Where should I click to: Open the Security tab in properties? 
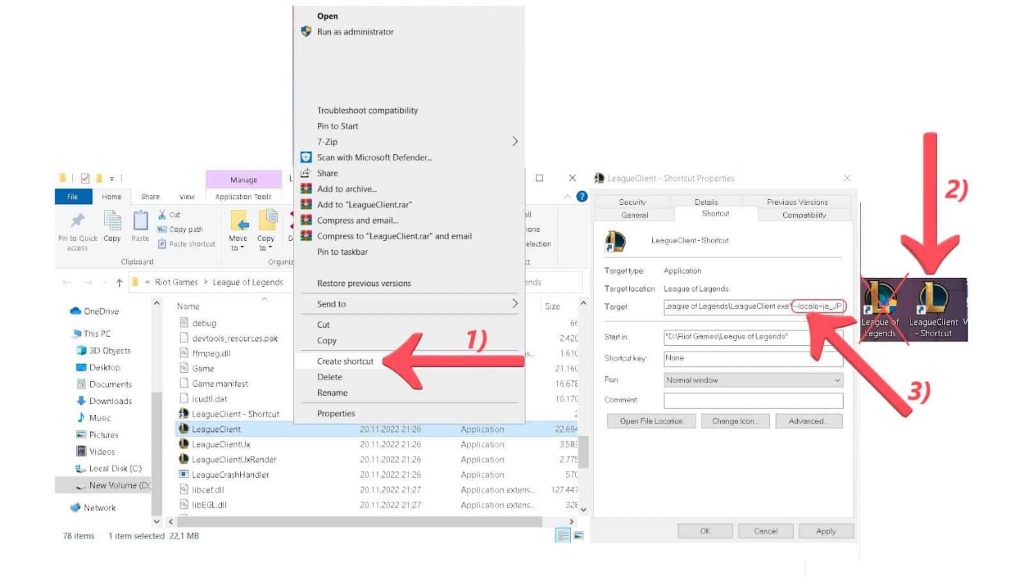point(632,202)
